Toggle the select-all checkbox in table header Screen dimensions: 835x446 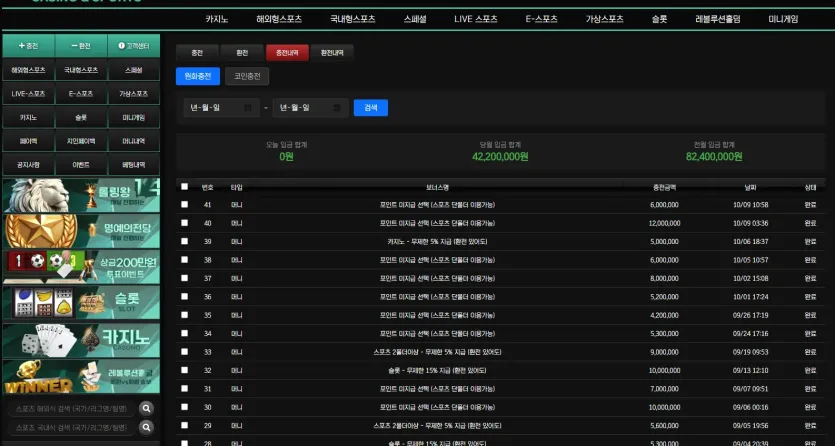184,186
